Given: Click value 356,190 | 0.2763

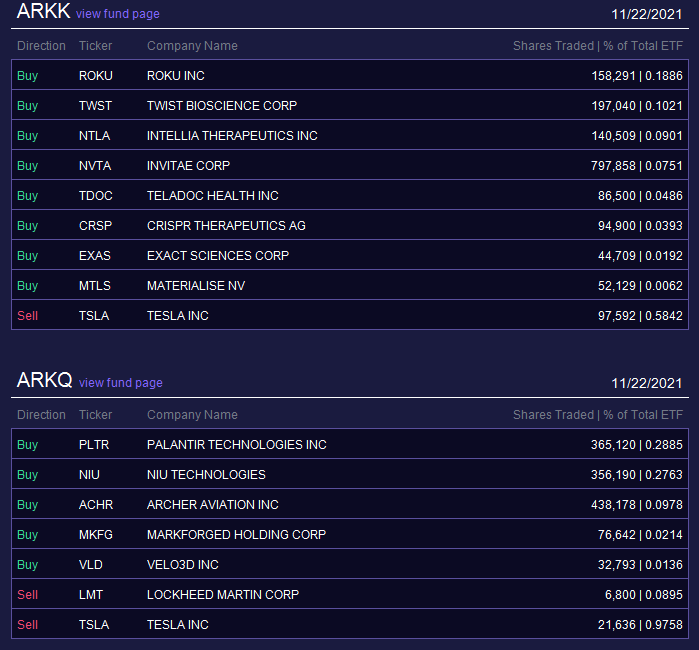Looking at the screenshot, I should click(x=637, y=474).
